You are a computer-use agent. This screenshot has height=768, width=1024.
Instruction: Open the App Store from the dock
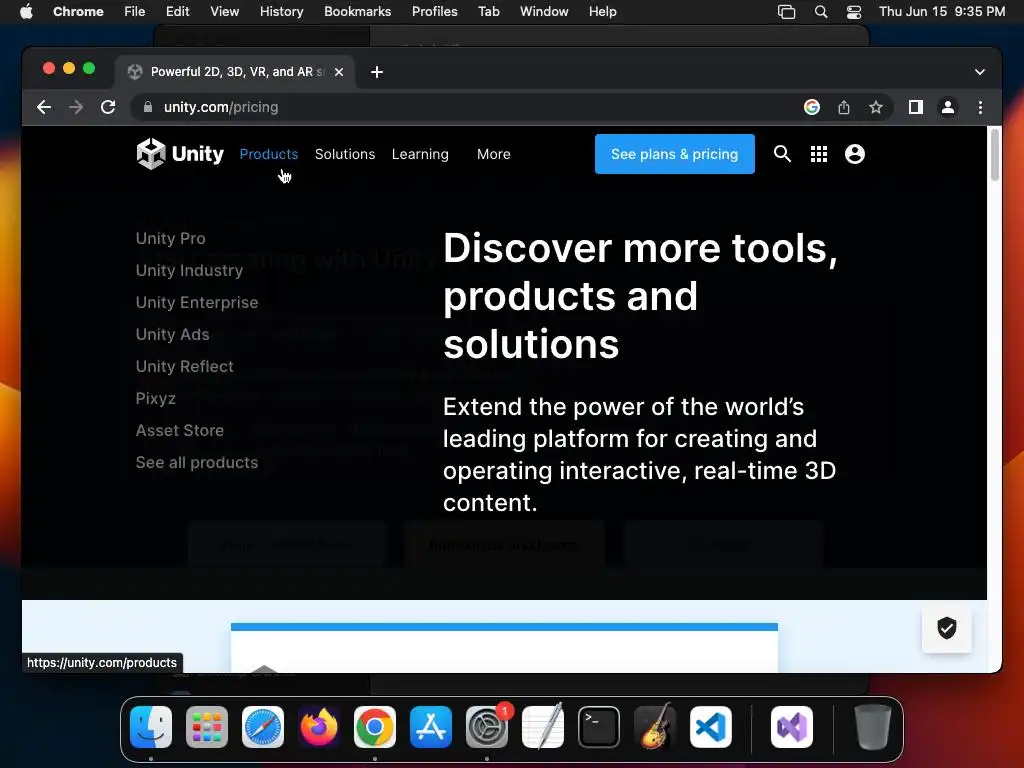431,727
